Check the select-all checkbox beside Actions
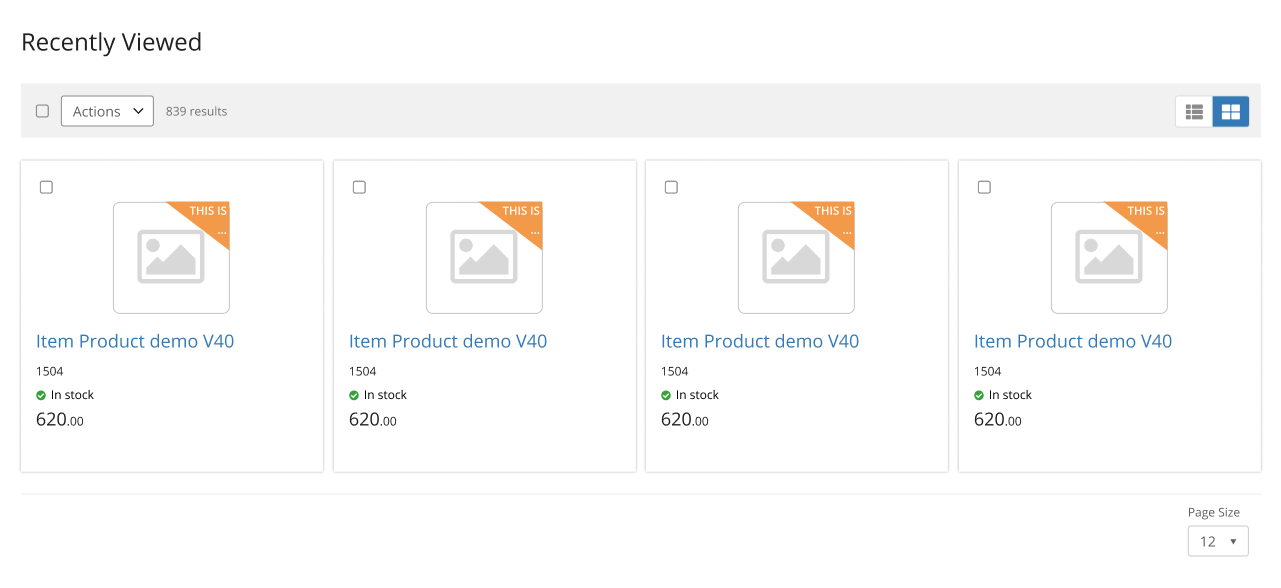This screenshot has height=588, width=1281. pos(42,111)
